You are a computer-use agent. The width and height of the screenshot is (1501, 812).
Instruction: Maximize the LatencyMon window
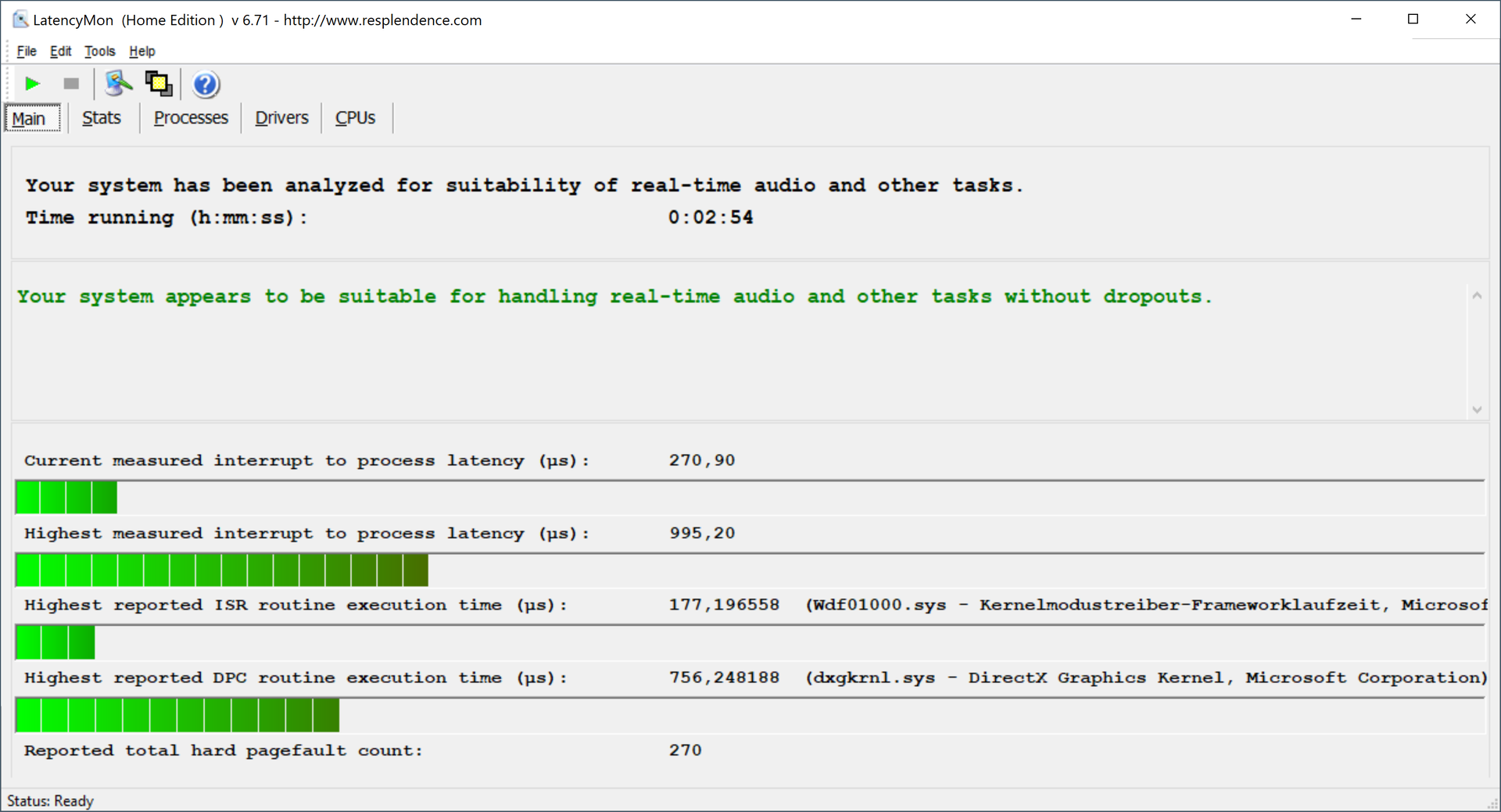coord(1413,19)
